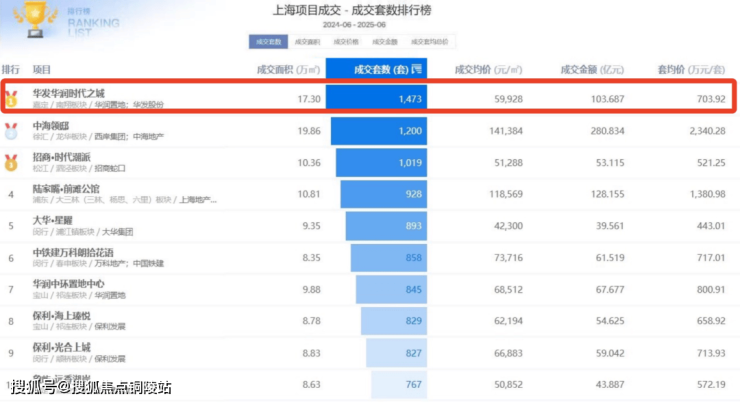Click area value 10.81
Image resolution: width=740 pixels, height=403 pixels.
[x=309, y=194]
